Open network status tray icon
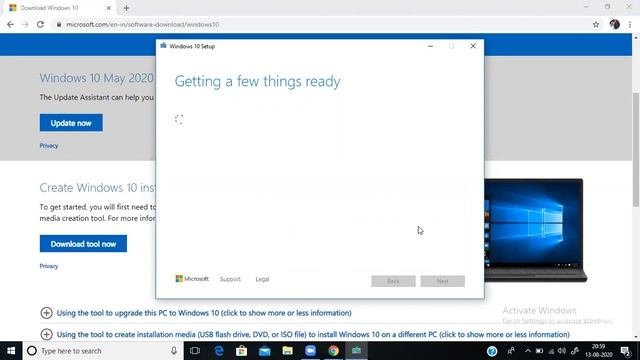This screenshot has height=360, width=640. point(551,351)
